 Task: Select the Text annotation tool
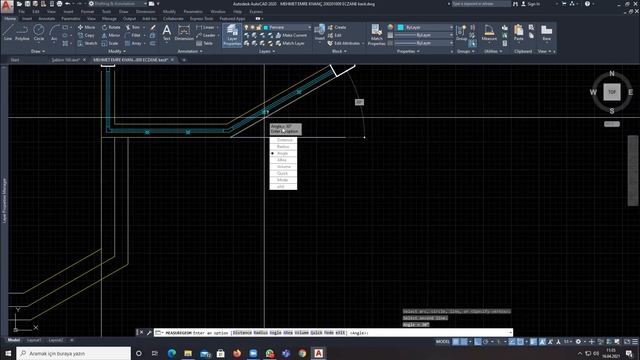click(167, 32)
